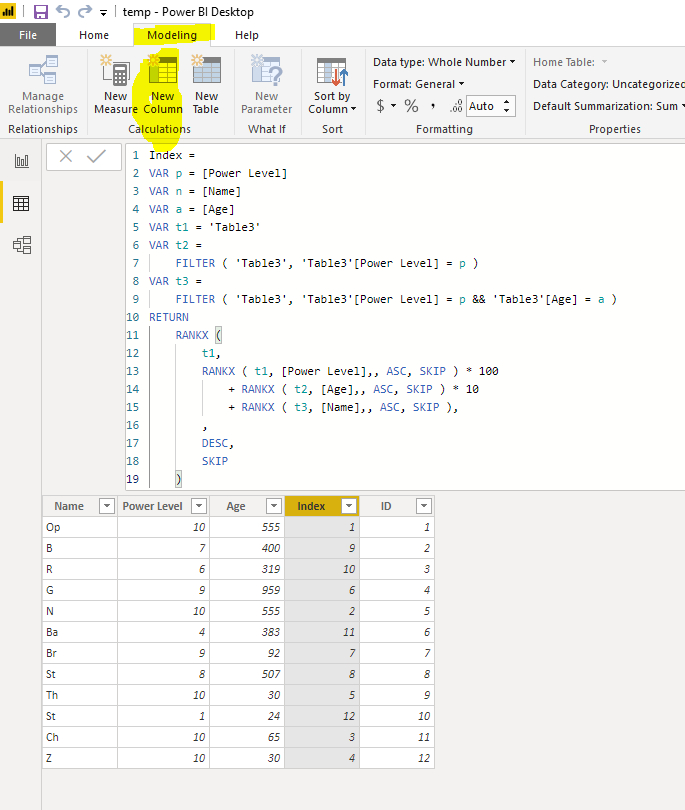685x810 pixels.
Task: Click the Redo arrow icon
Action: coord(85,11)
